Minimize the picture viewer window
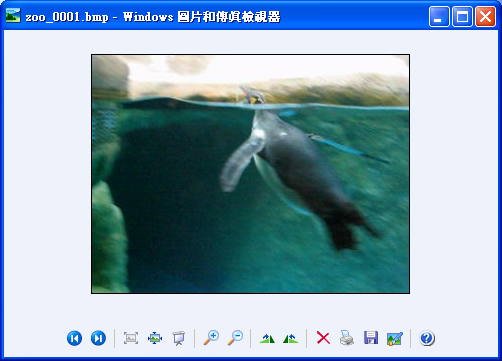 439,16
